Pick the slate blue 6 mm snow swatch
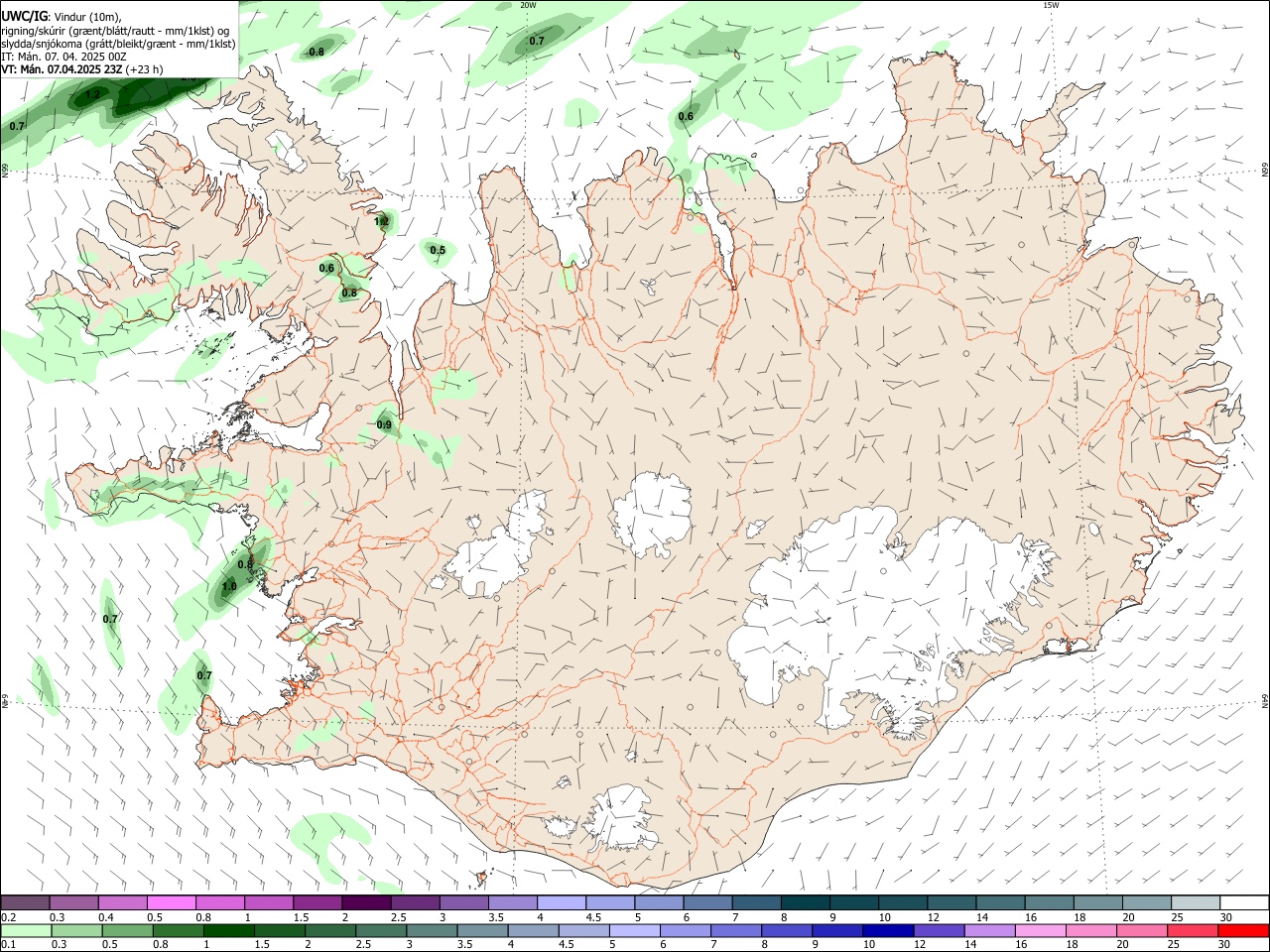This screenshot has width=1270, height=952. [707, 903]
